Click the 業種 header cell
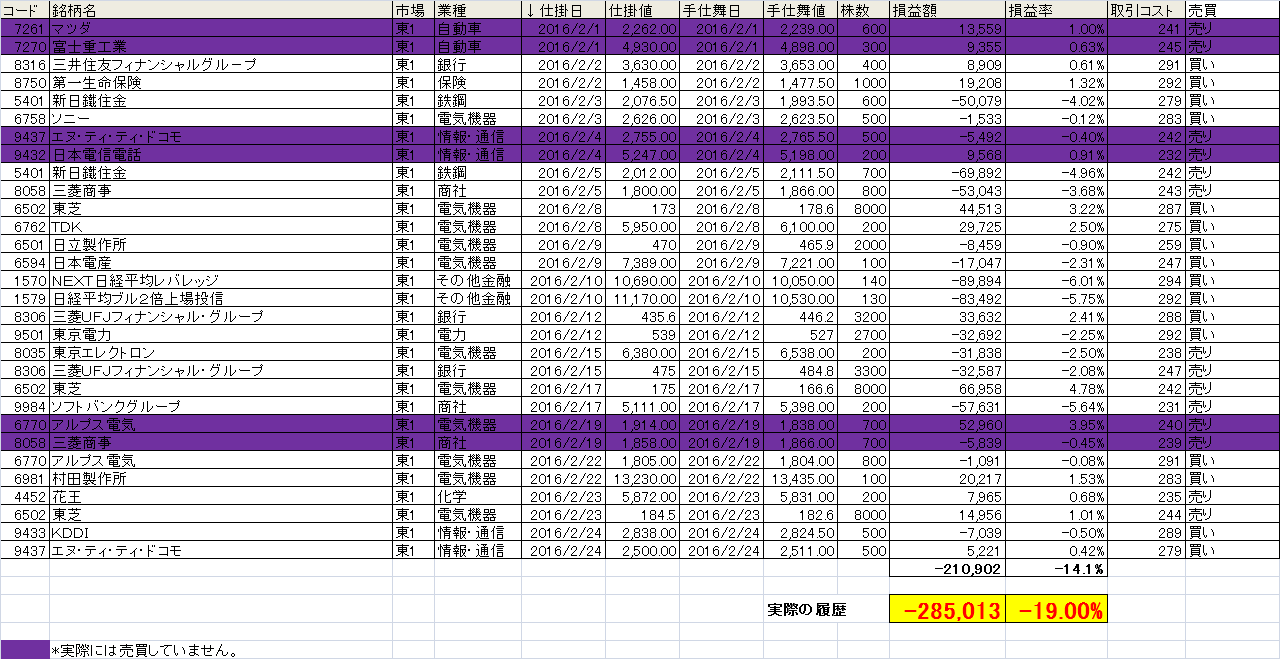The image size is (1280, 659). click(478, 10)
